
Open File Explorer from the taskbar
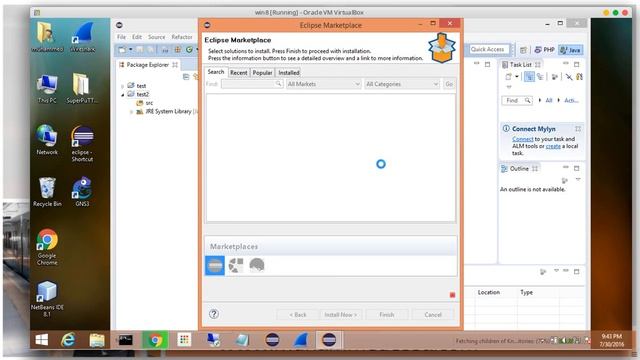[97, 340]
